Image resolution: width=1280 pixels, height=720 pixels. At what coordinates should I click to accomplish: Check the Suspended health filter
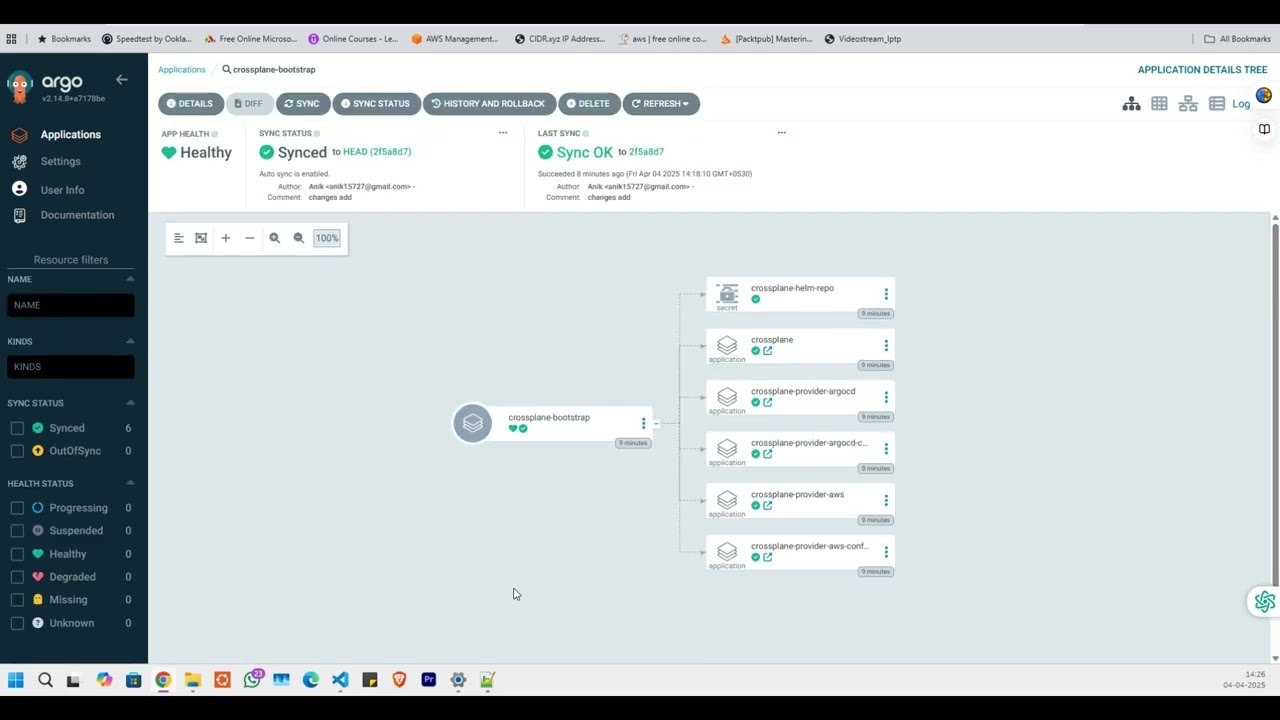(x=17, y=531)
